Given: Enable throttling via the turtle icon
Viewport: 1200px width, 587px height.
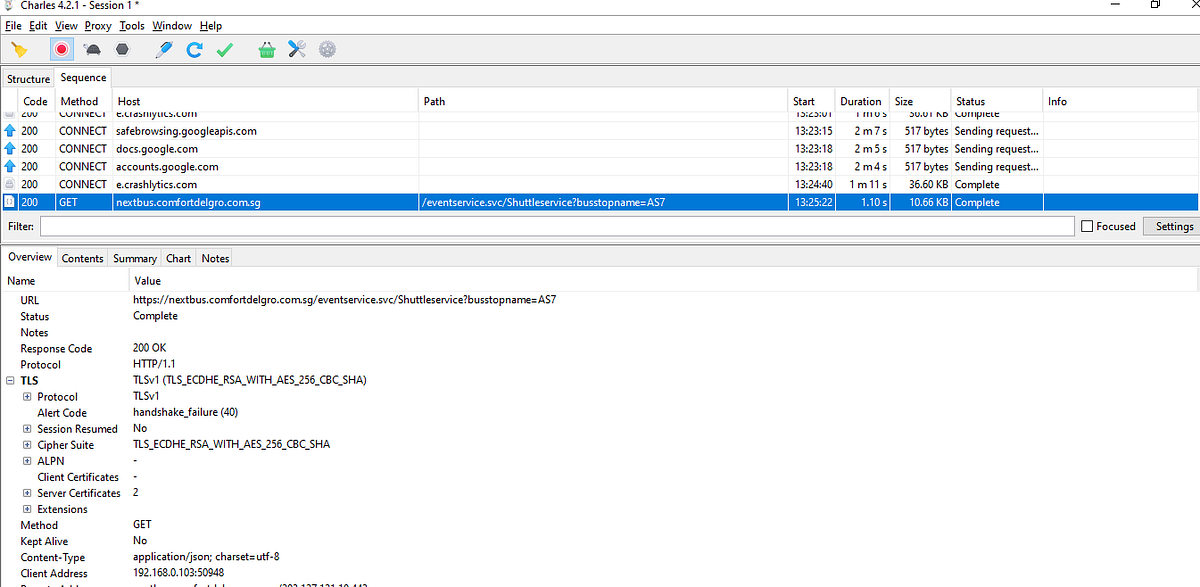Looking at the screenshot, I should click(91, 48).
